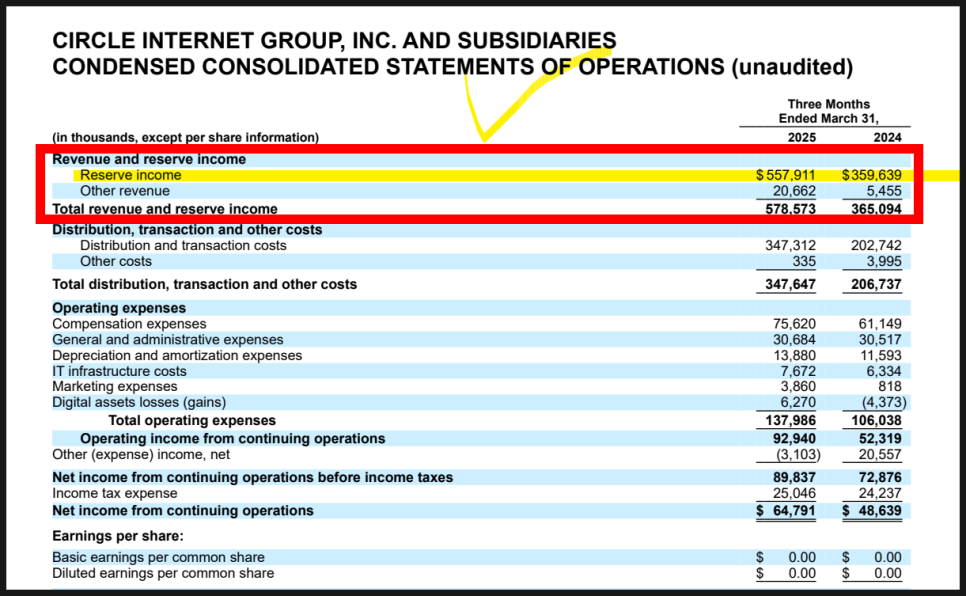Select the "Distribution and transaction costs" row label

[x=183, y=245]
